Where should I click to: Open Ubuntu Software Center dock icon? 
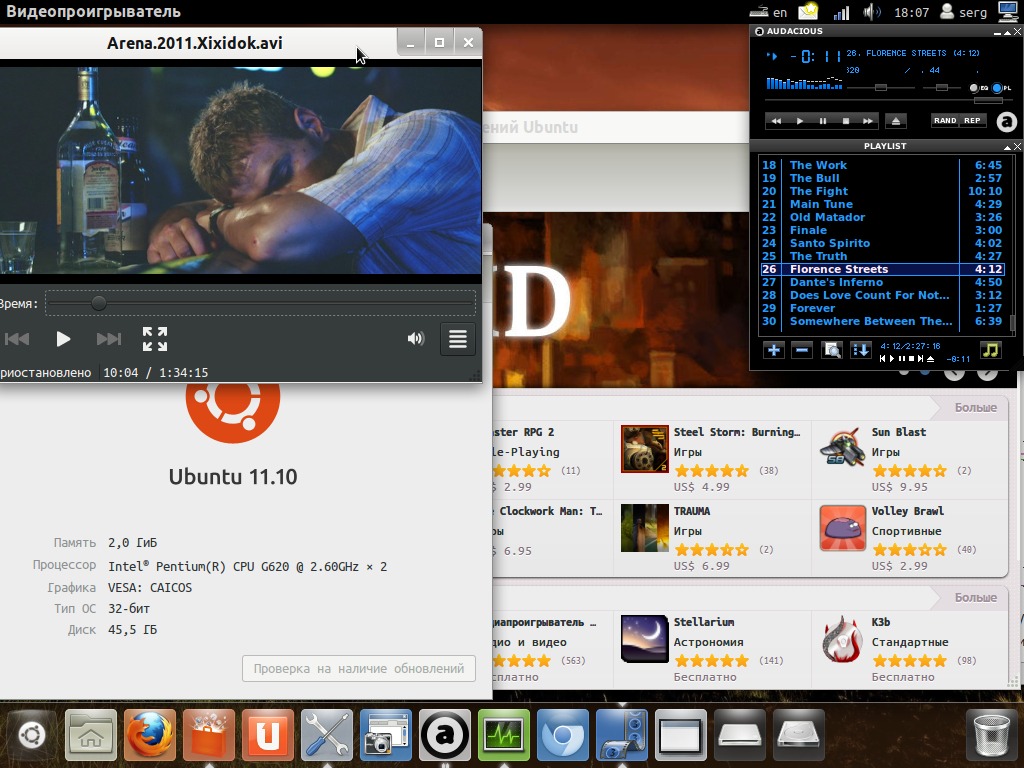point(208,735)
